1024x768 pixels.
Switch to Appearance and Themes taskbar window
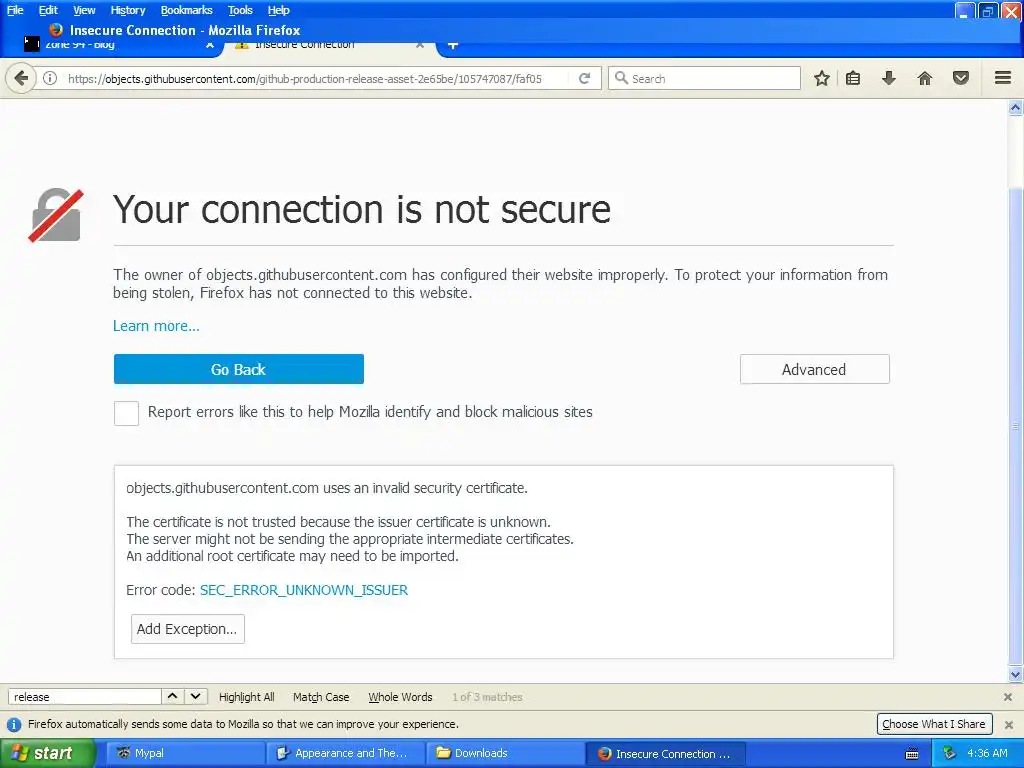tap(345, 753)
